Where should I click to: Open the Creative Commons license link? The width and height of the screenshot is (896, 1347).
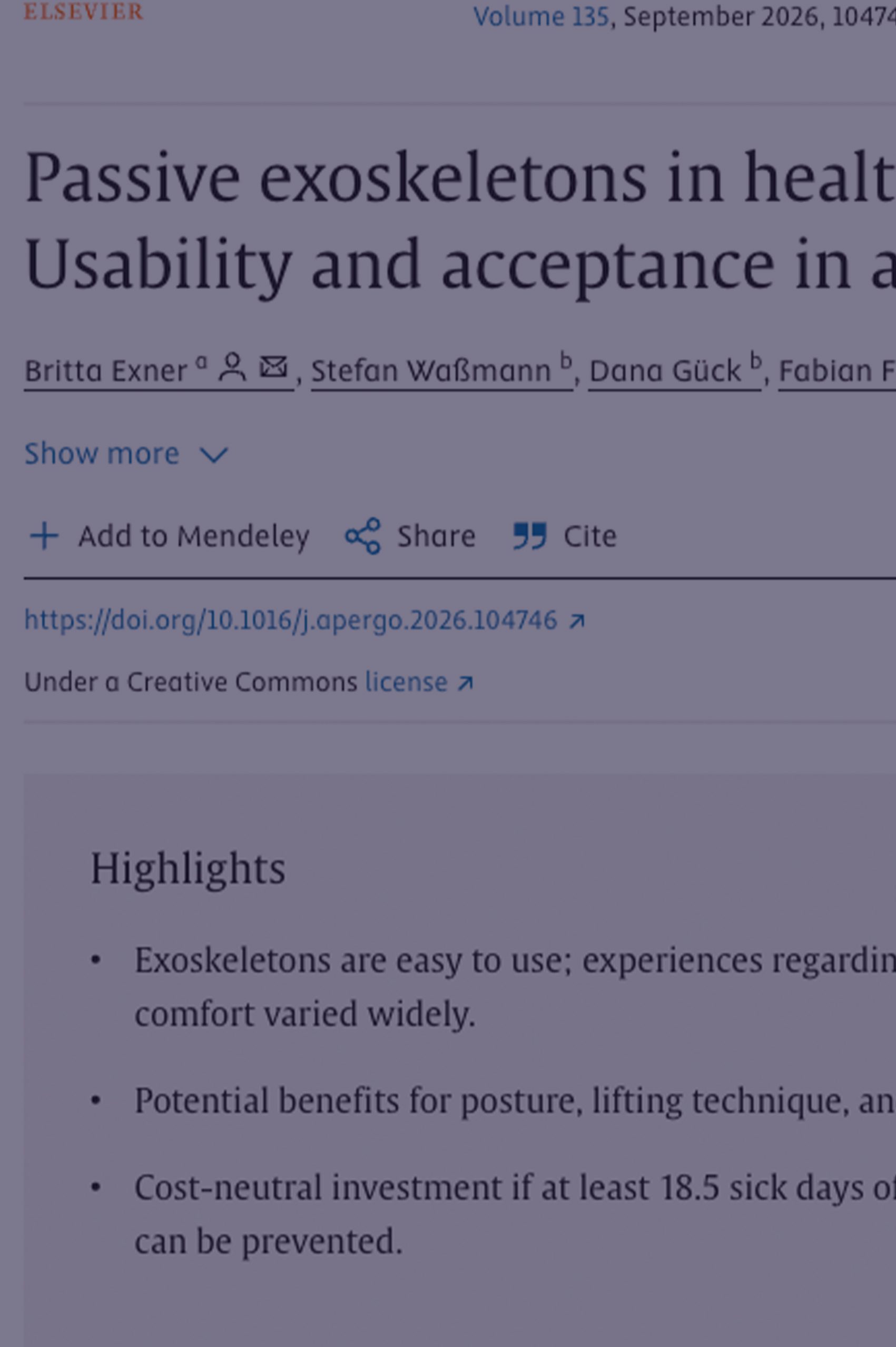(x=406, y=682)
